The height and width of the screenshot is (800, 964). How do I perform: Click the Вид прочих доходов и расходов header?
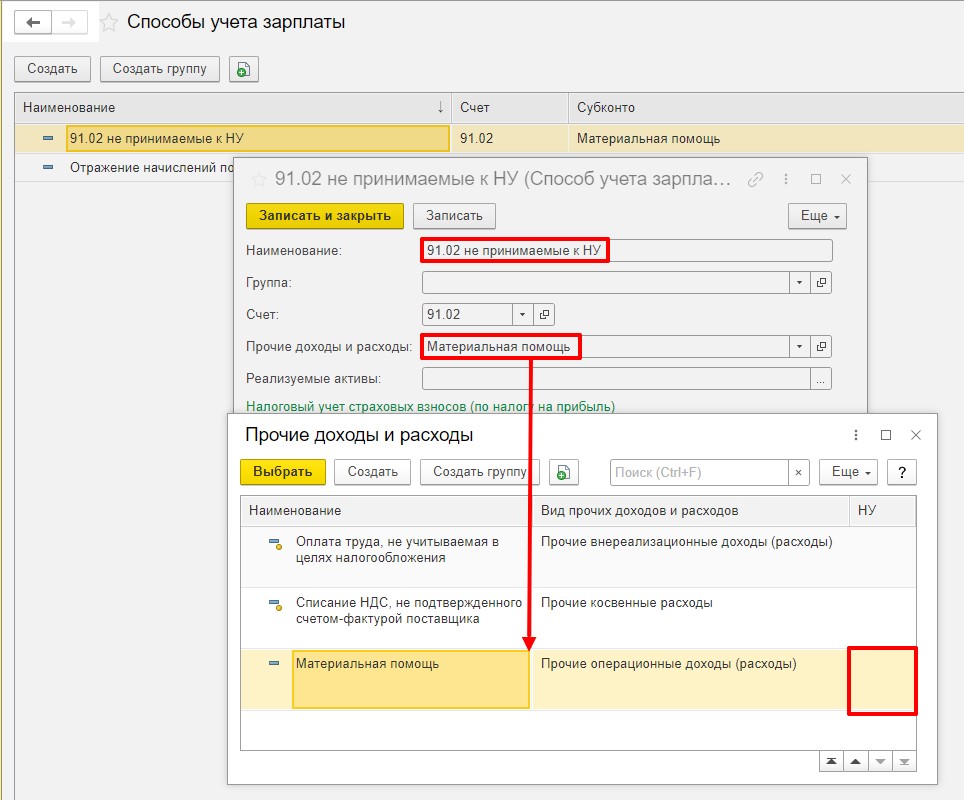691,510
